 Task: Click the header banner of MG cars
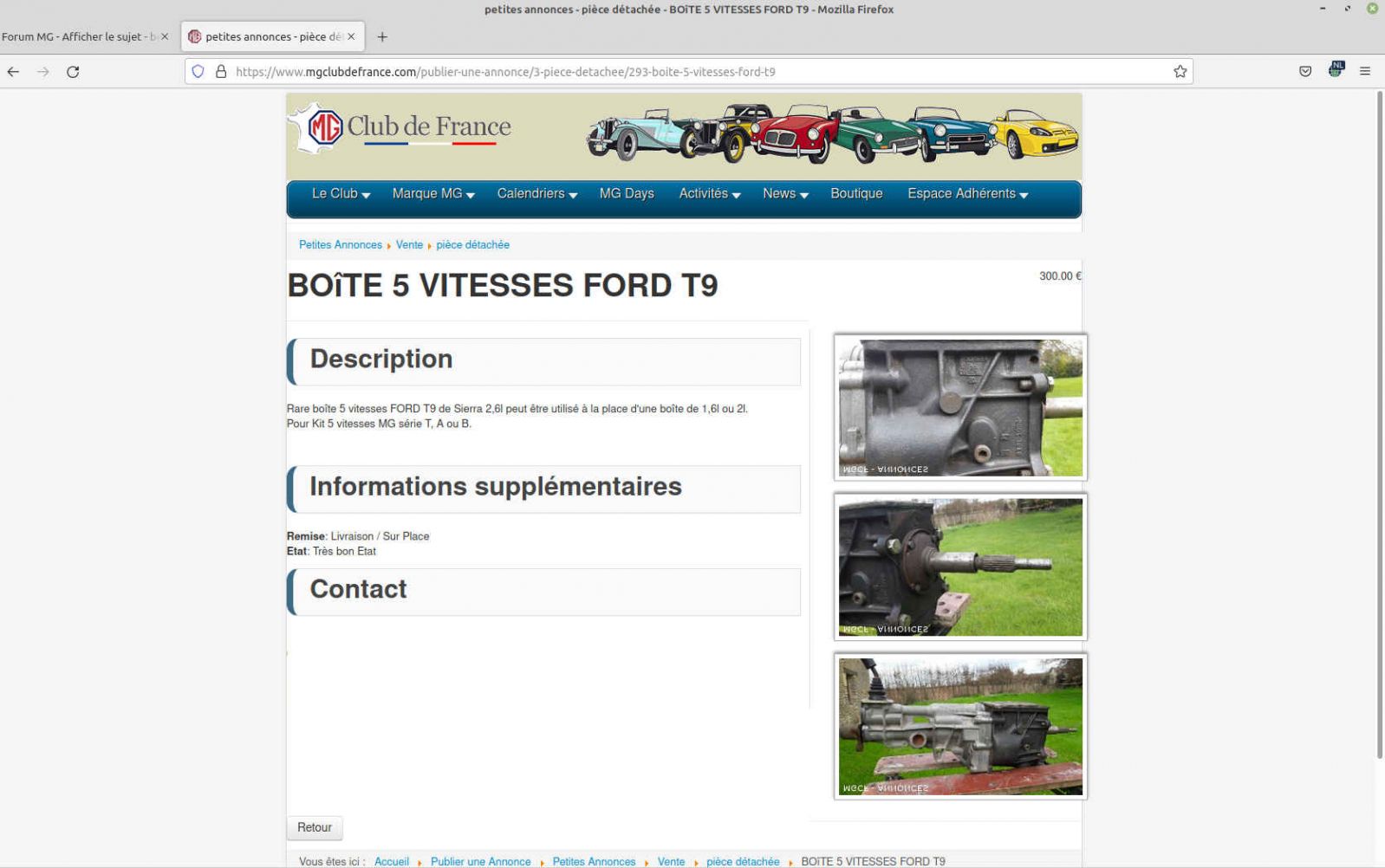832,133
